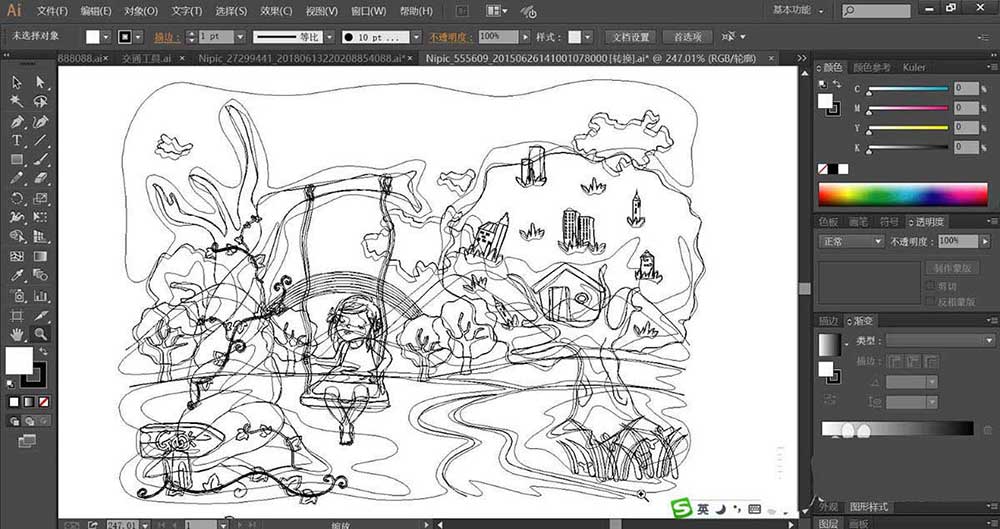Click the 制作蒙版 make mask button
The image size is (1000, 529).
pyautogui.click(x=953, y=268)
